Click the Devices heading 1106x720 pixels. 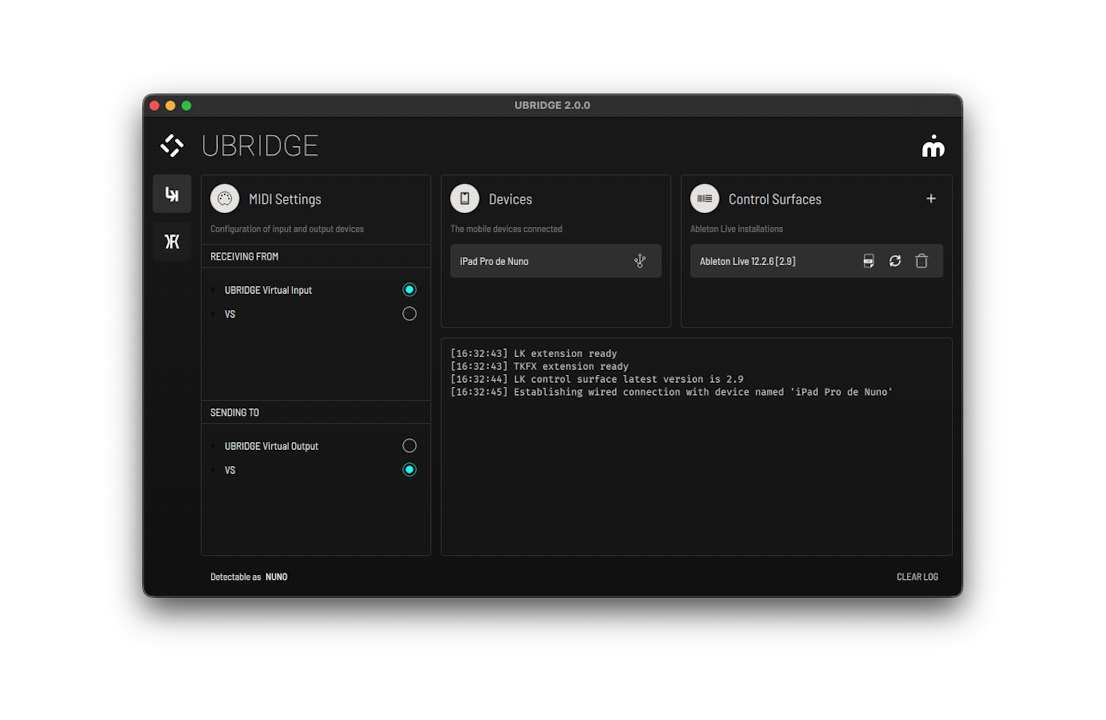pos(510,199)
